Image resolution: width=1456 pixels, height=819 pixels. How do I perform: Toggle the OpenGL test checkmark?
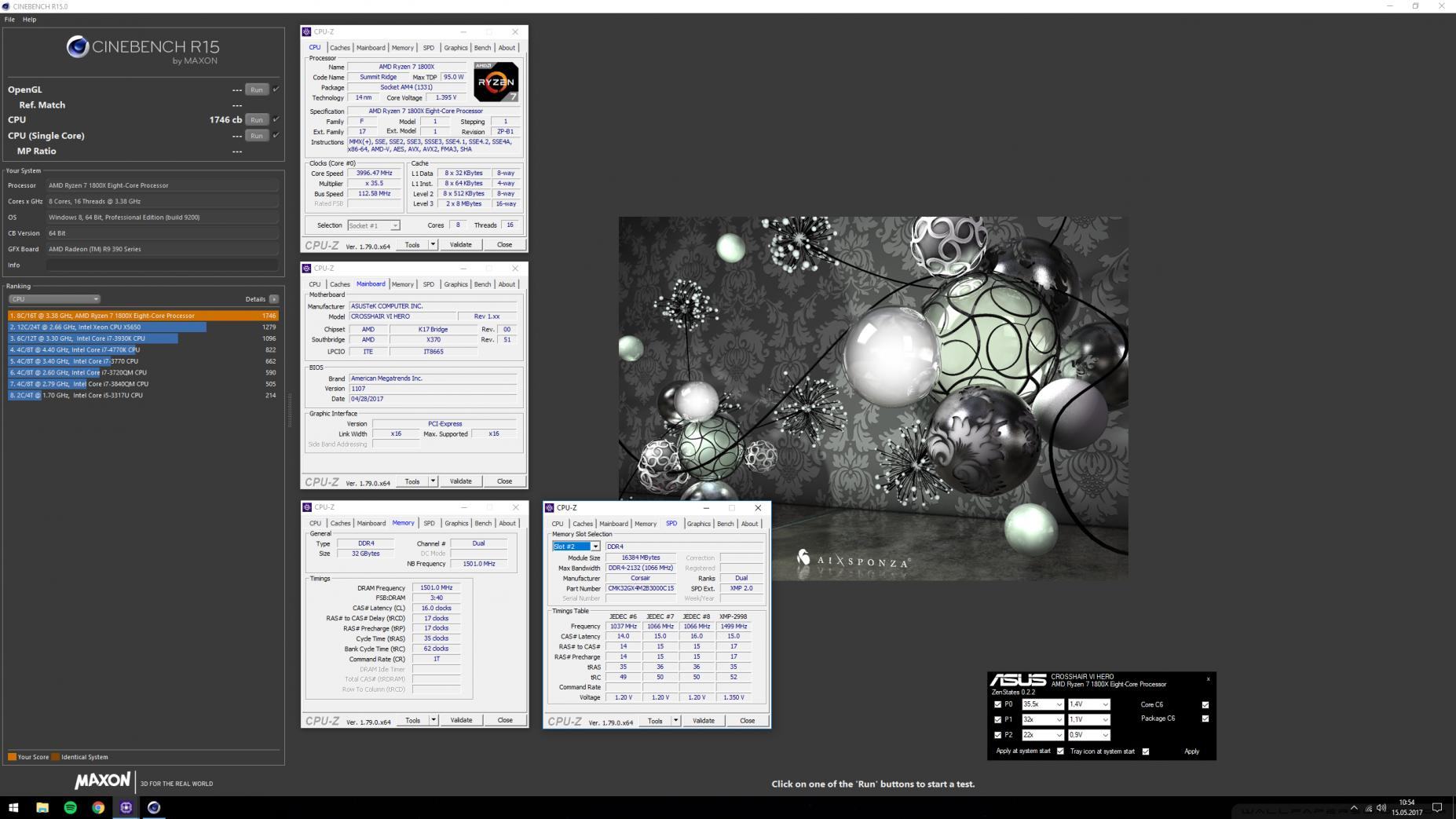coord(276,90)
